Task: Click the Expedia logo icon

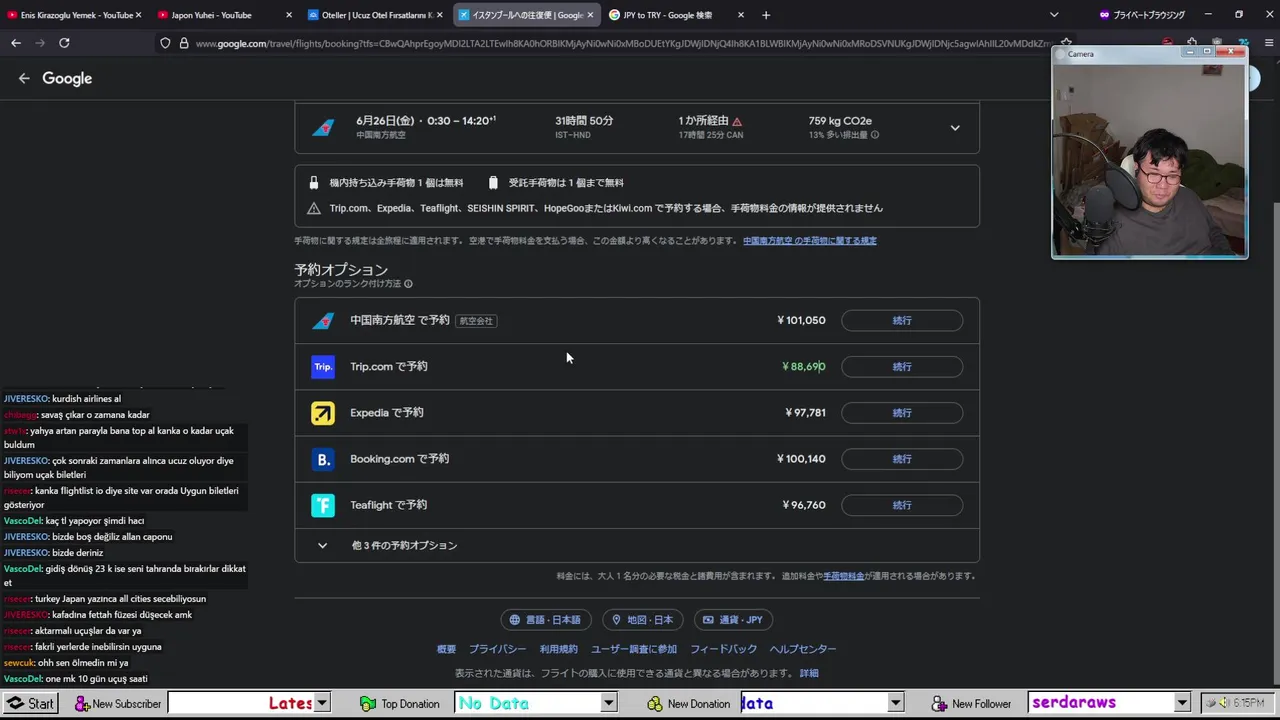Action: pos(323,413)
